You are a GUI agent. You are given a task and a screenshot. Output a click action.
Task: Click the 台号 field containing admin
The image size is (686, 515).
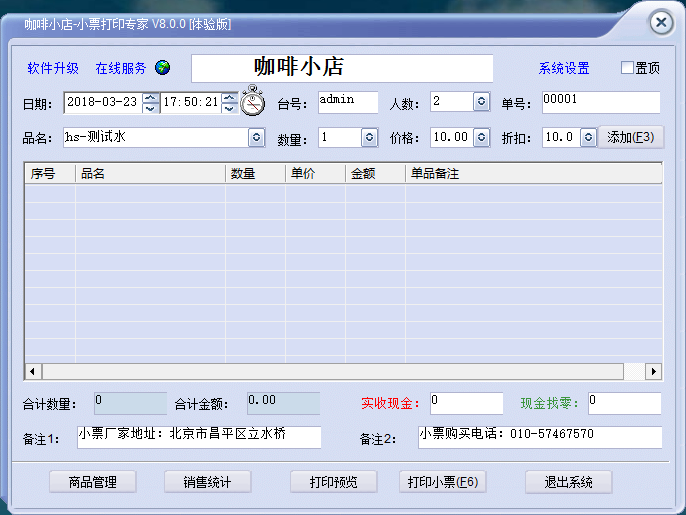point(348,102)
